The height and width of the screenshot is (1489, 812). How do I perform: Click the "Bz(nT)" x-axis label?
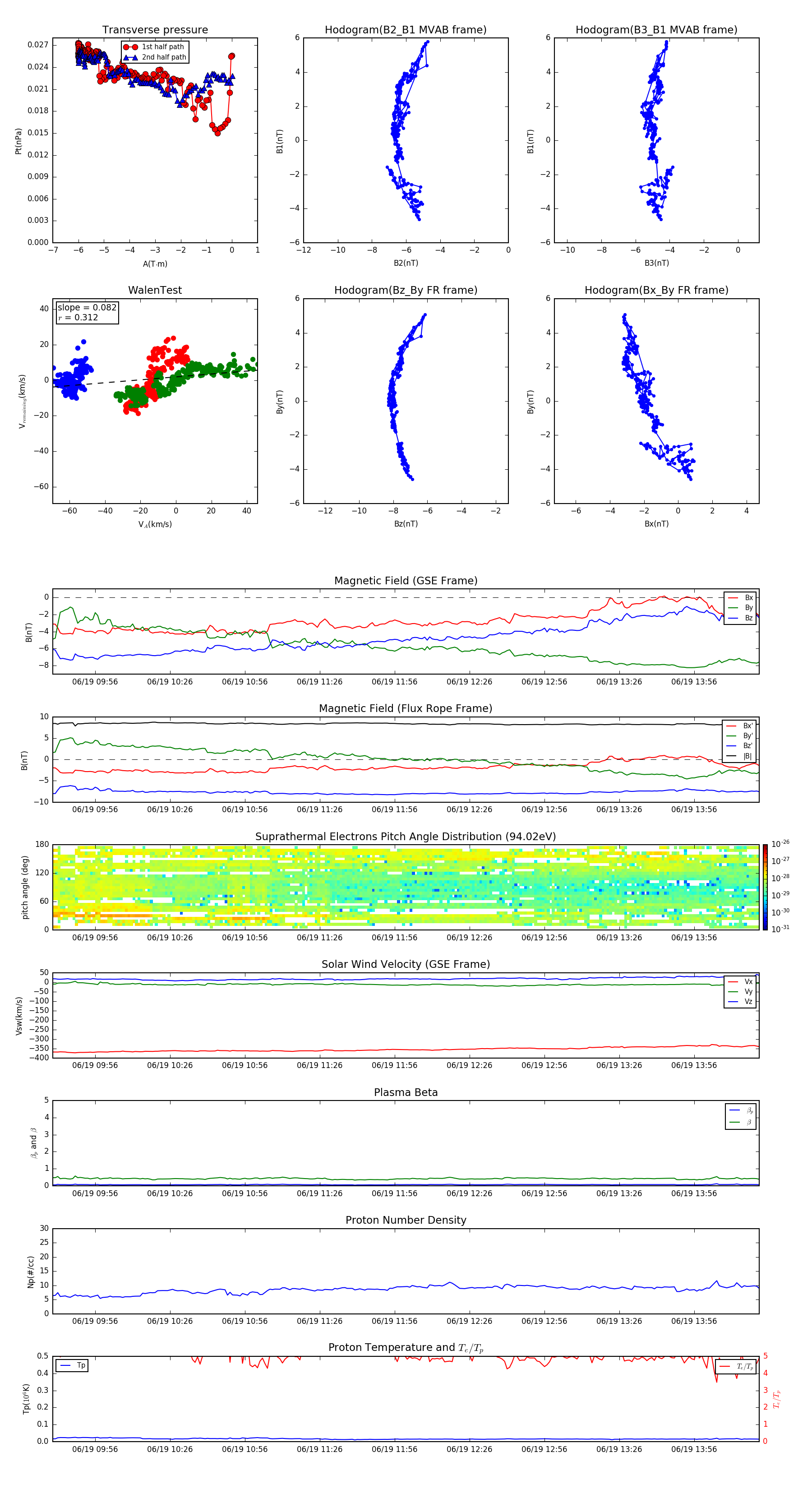coord(406,524)
